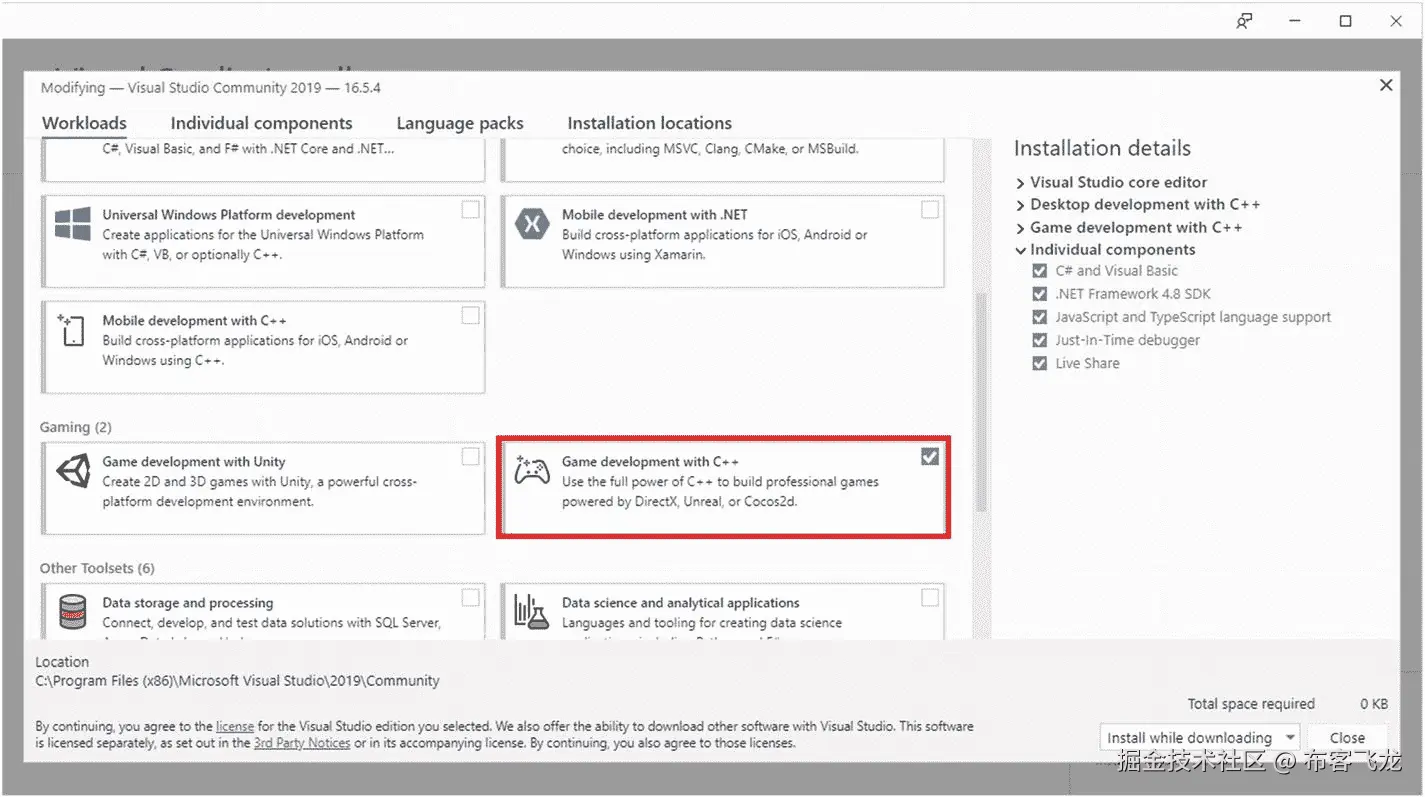This screenshot has width=1425, height=797.
Task: Check Mobile development with .NET workload
Action: point(930,210)
